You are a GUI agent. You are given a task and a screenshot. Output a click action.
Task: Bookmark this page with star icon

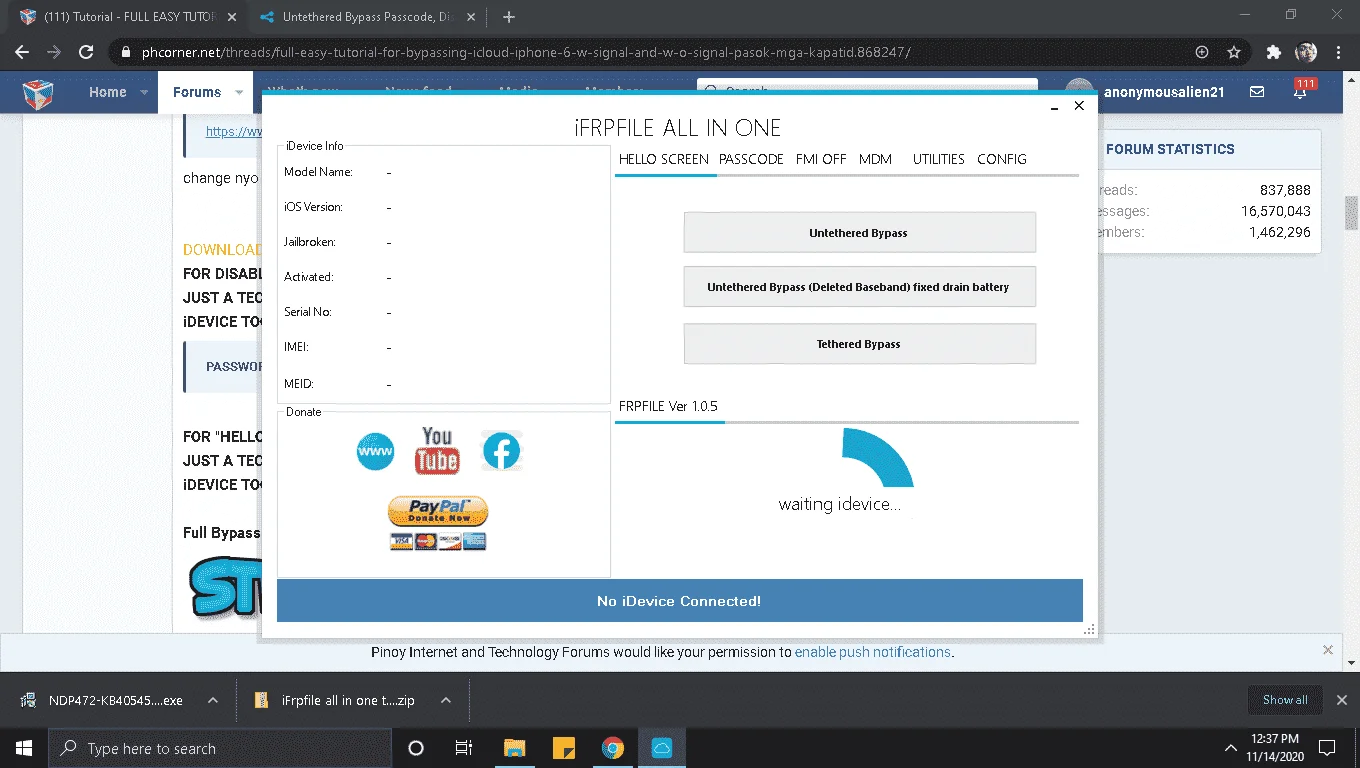[x=1234, y=52]
